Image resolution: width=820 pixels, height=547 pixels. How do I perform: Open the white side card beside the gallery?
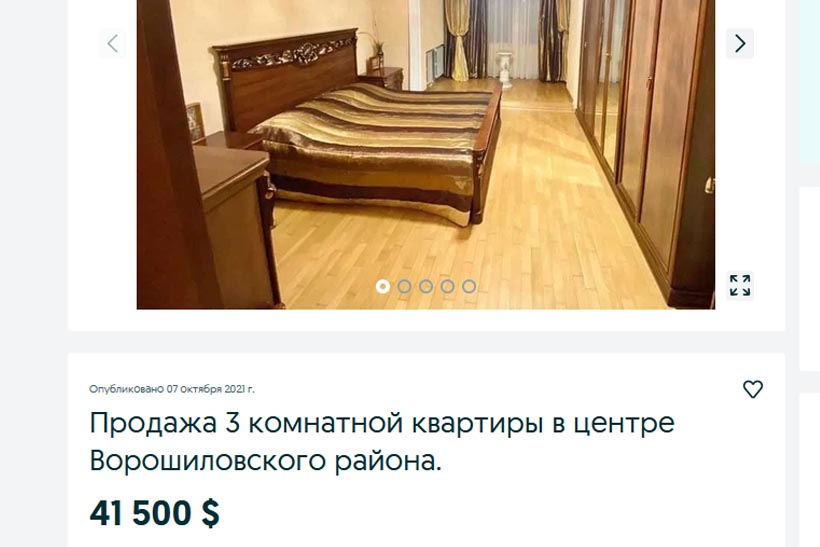click(810, 279)
